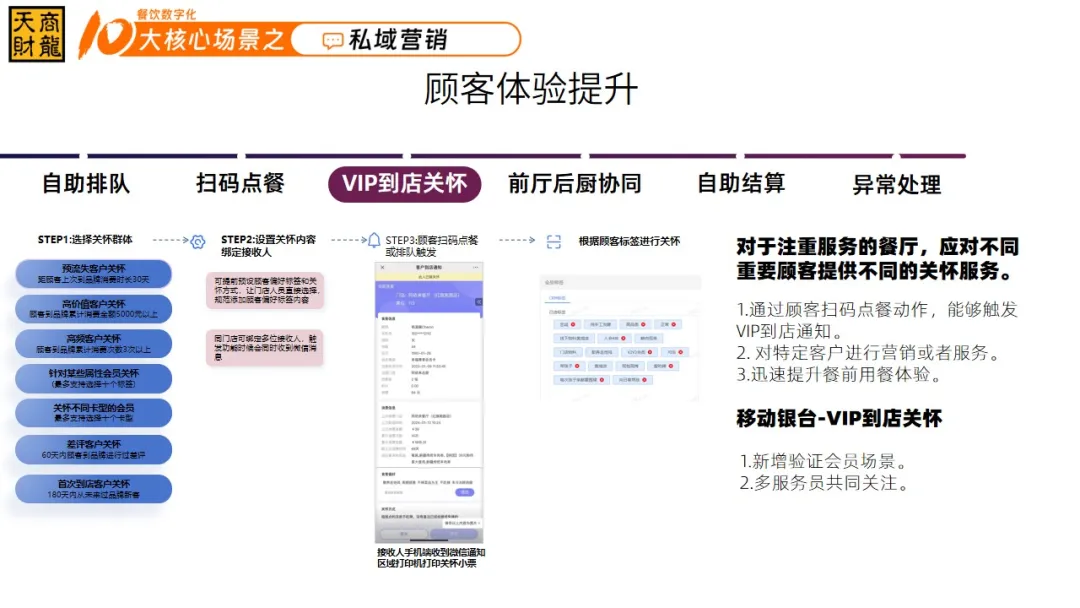Image resolution: width=1080 pixels, height=608 pixels.
Task: Choose the 高价值客户关怀 group
Action: point(94,308)
